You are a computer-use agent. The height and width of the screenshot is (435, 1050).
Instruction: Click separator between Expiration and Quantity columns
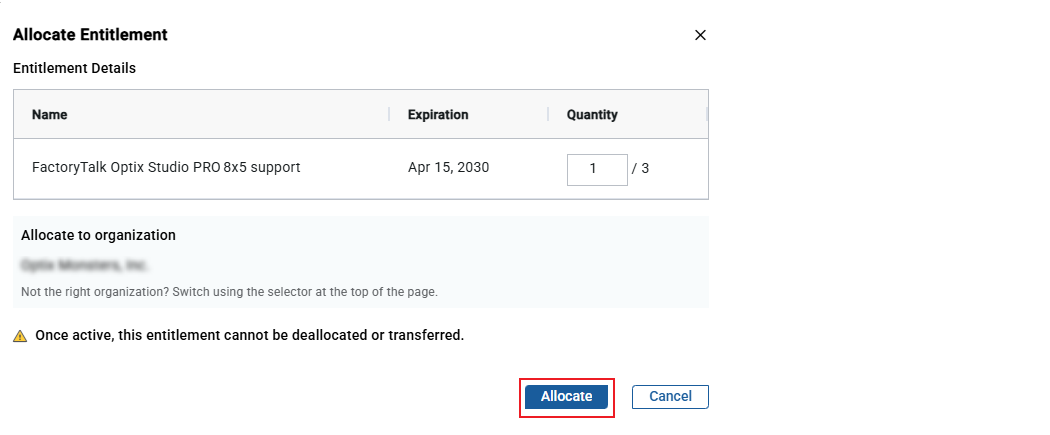pos(548,115)
